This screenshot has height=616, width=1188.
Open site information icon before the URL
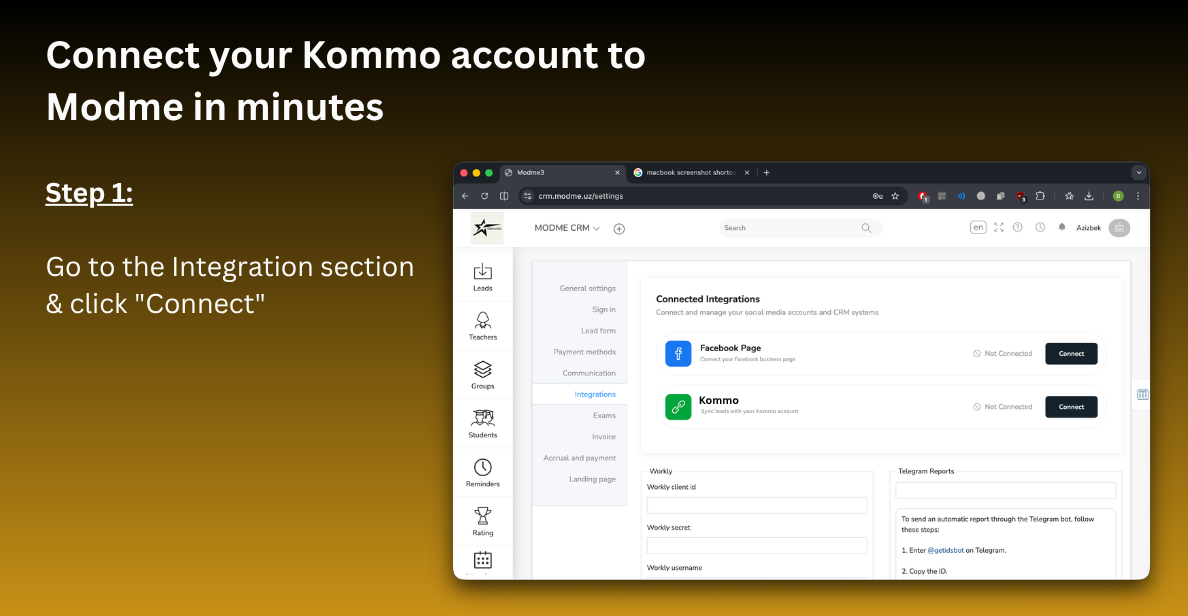(x=528, y=196)
